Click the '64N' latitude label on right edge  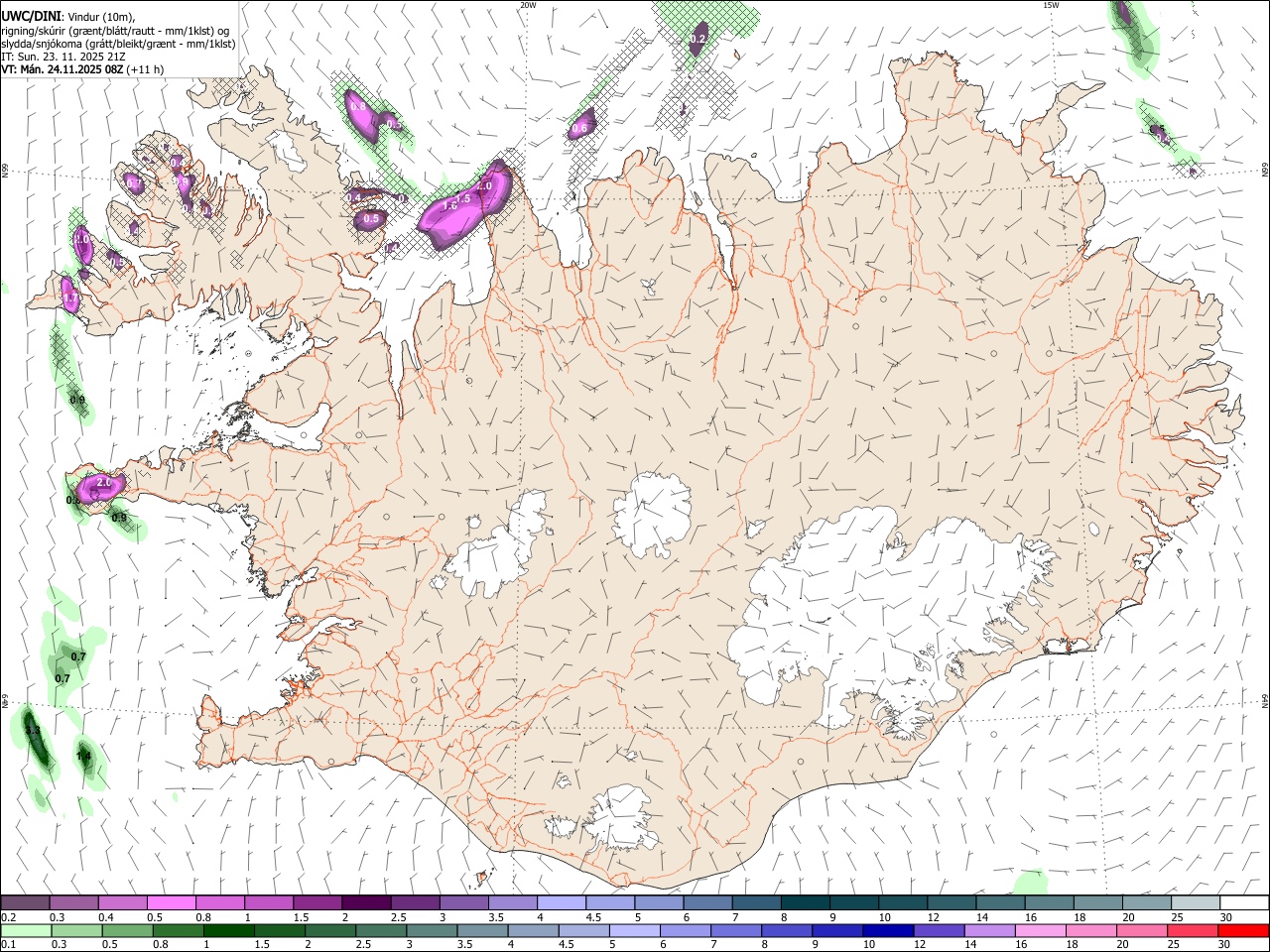coord(1265,700)
